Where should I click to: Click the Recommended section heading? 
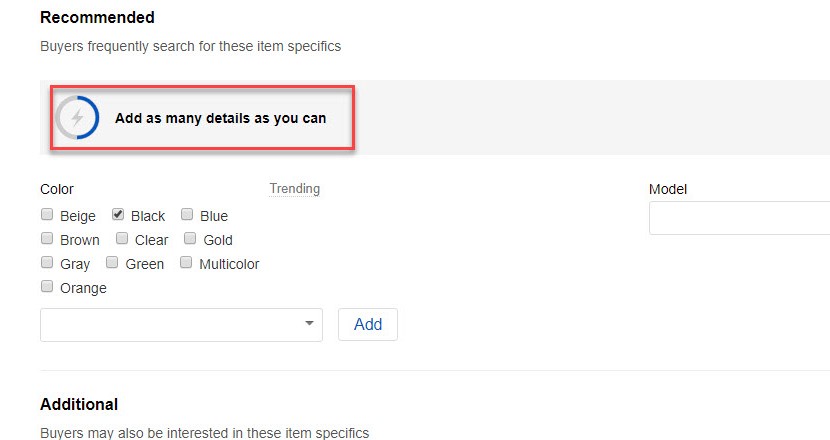[x=97, y=17]
